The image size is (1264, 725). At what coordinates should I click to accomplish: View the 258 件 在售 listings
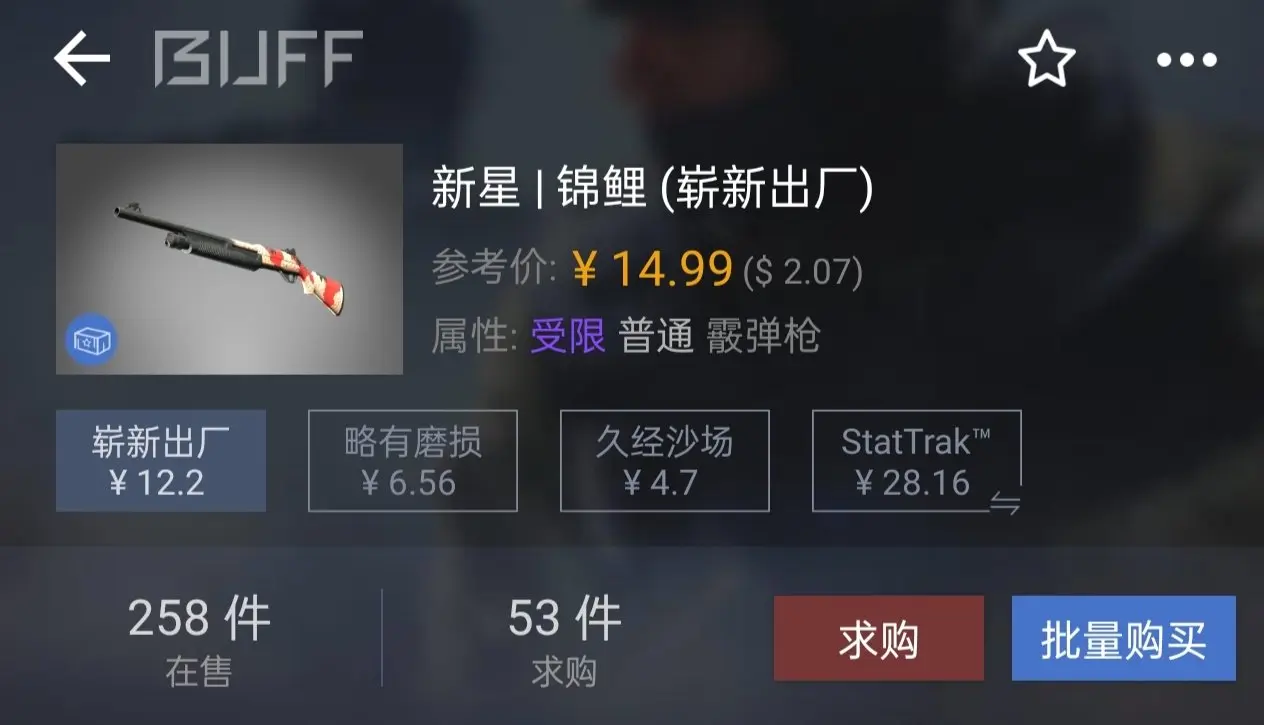click(199, 641)
